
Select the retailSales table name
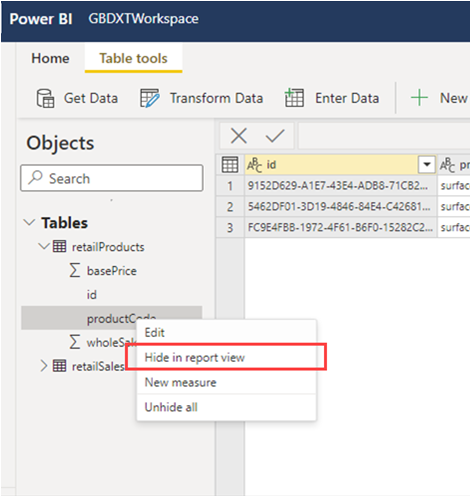coord(98,366)
